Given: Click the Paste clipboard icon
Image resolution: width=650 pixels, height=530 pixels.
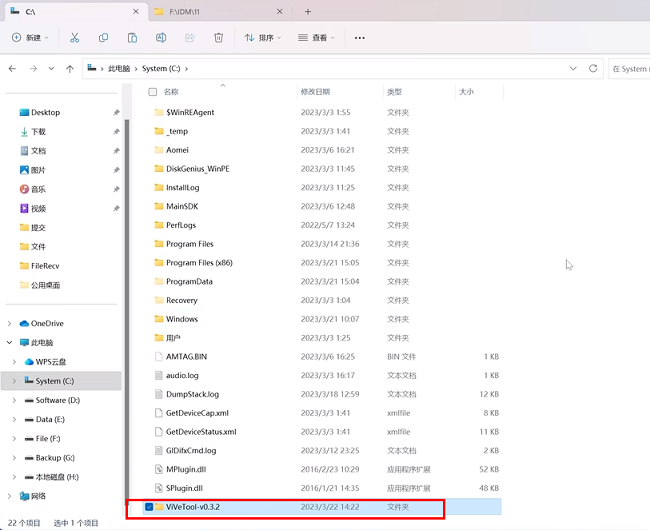Looking at the screenshot, I should [132, 38].
